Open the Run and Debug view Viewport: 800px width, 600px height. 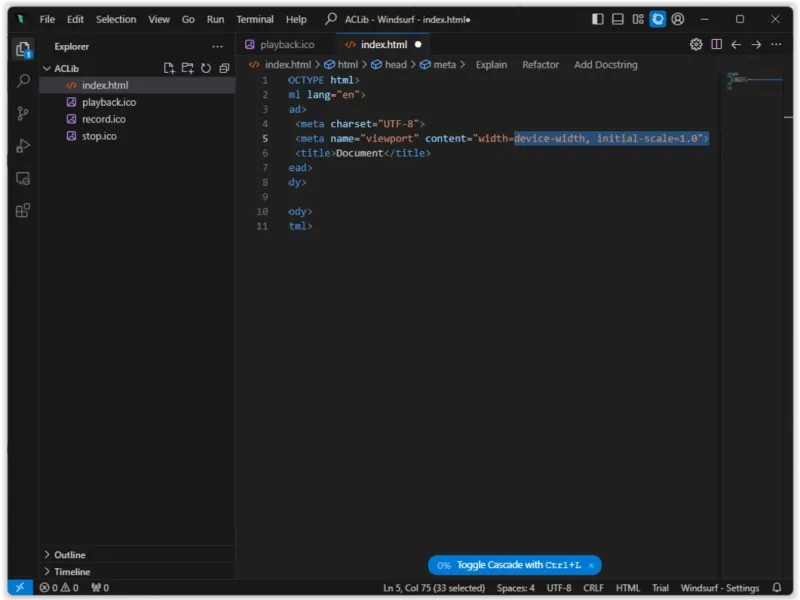[x=23, y=146]
